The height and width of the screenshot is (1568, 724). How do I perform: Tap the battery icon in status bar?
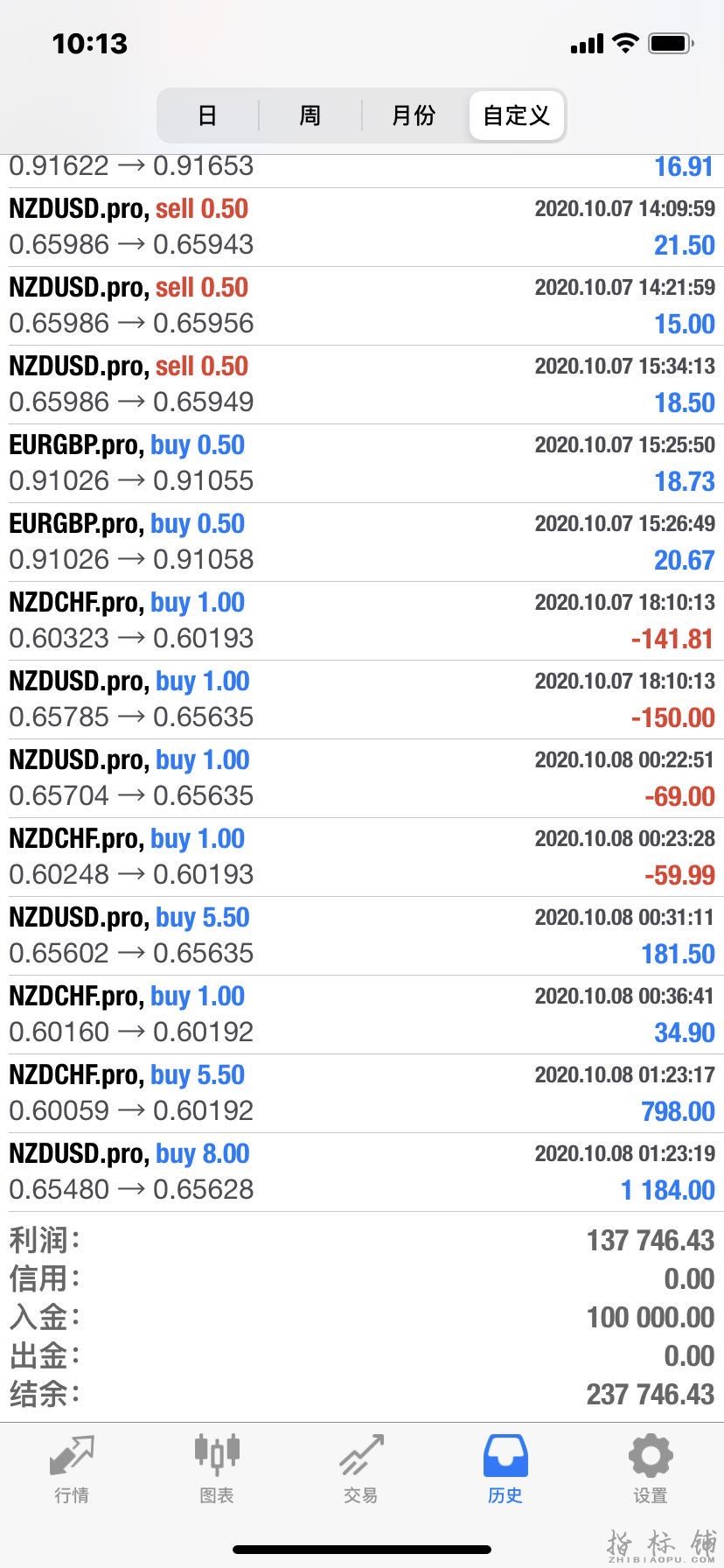[x=672, y=43]
